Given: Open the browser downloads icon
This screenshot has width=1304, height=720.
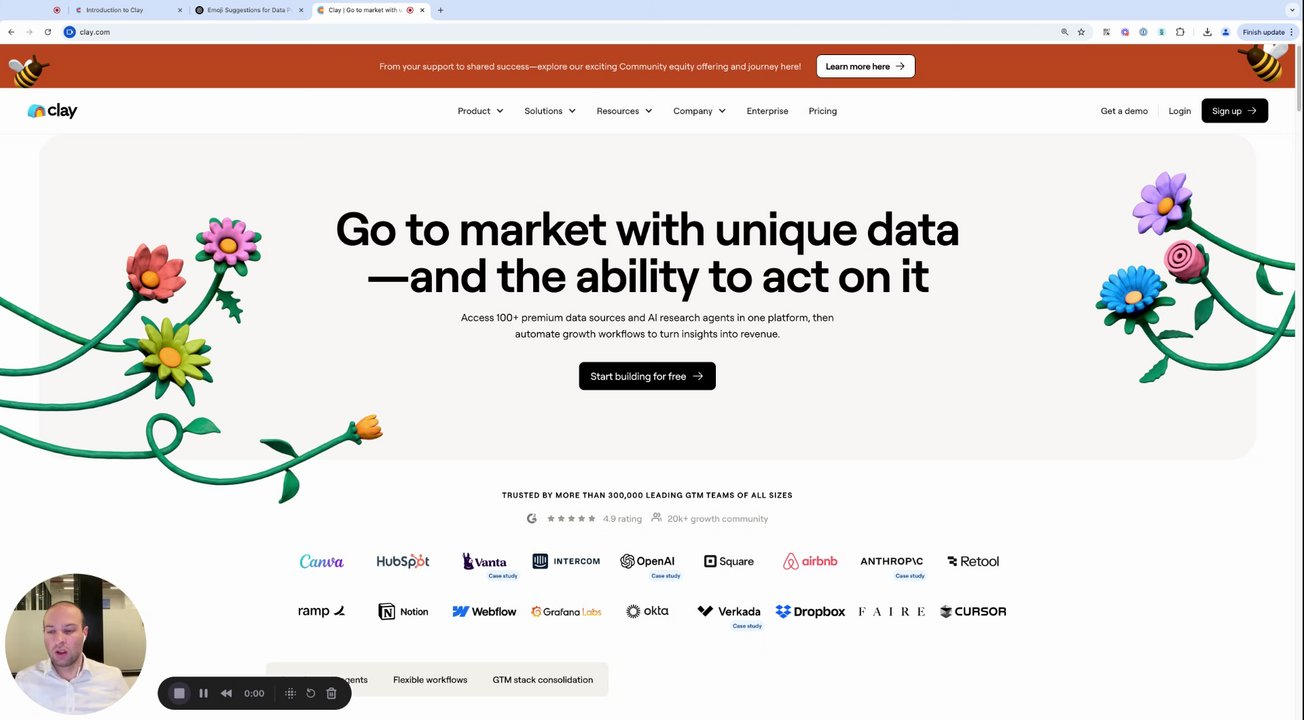Looking at the screenshot, I should pyautogui.click(x=1207, y=32).
